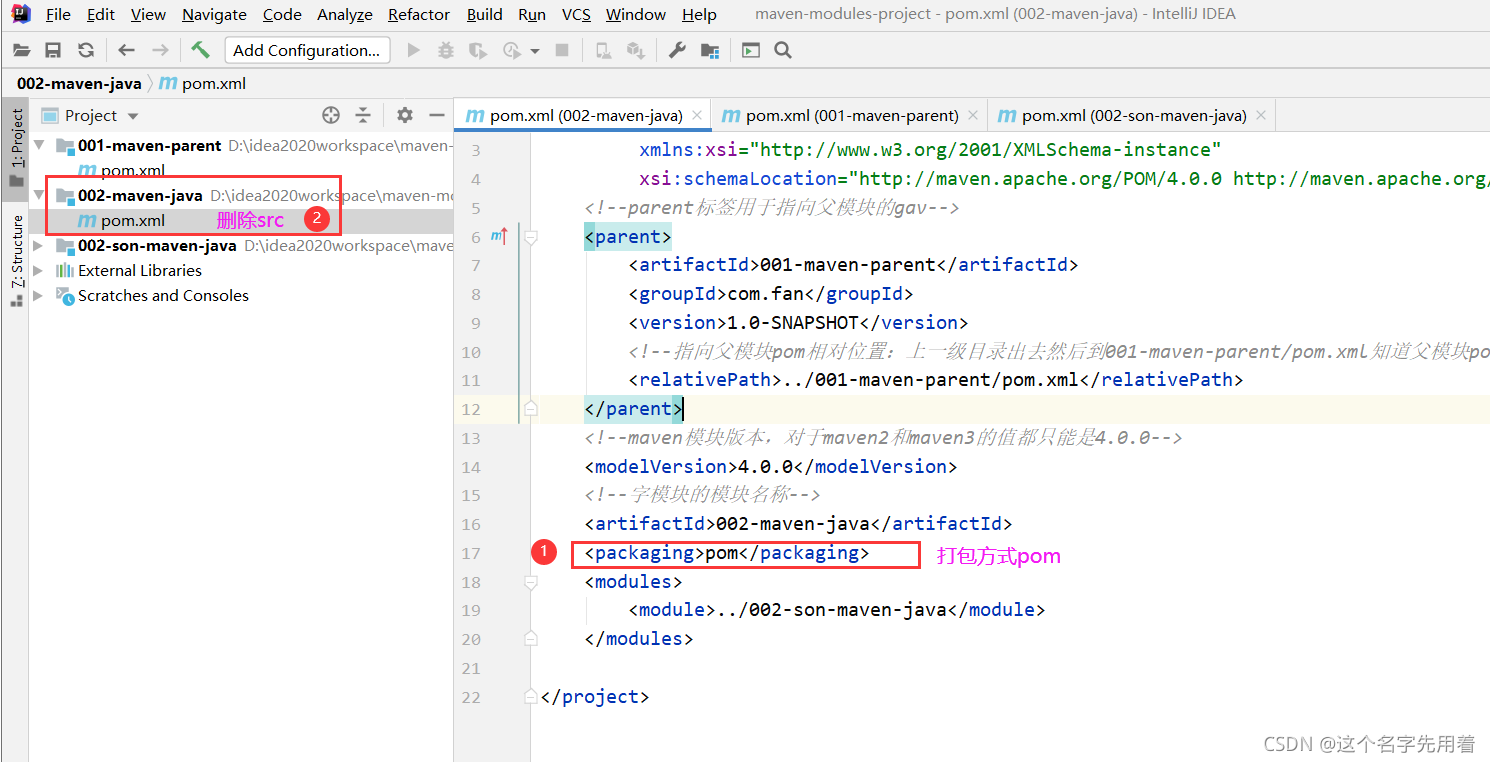Navigate Forward with the right arrow icon
Viewport: 1490px width, 762px height.
[x=160, y=50]
